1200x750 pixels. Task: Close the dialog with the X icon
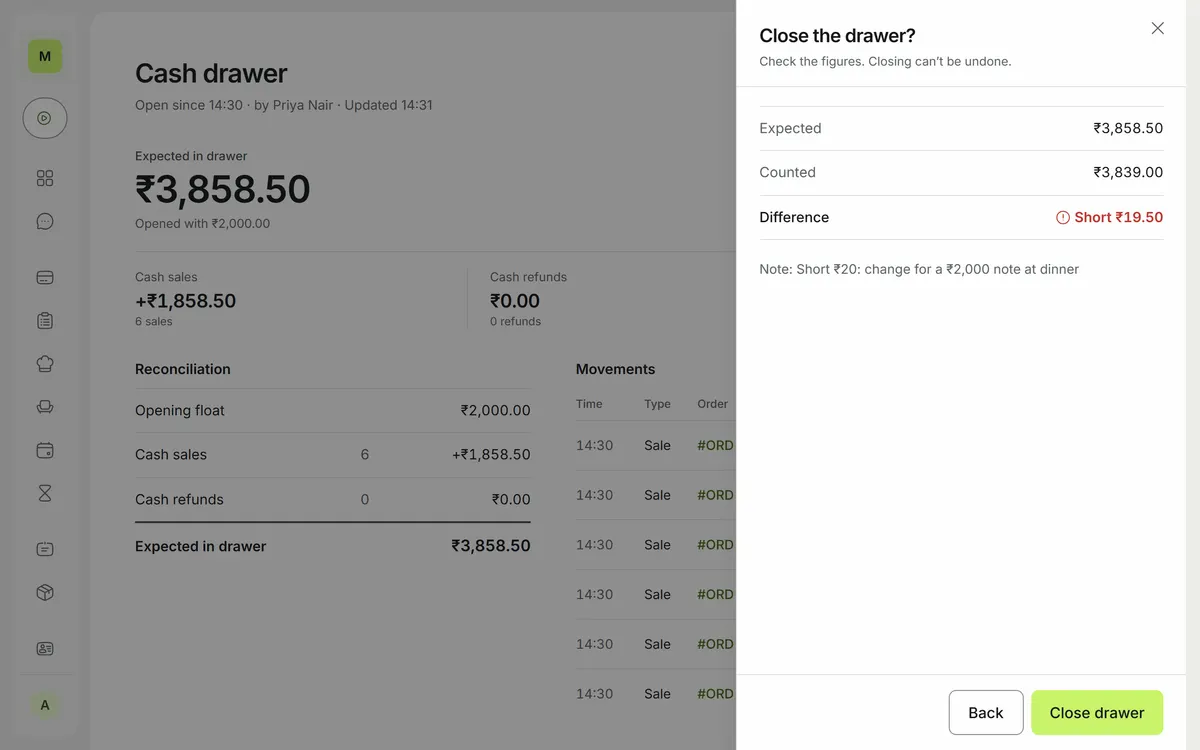tap(1158, 28)
